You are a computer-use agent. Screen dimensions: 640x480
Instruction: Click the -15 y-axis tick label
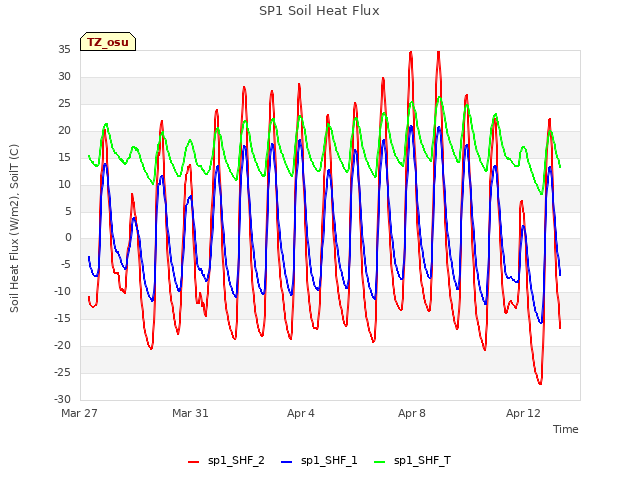click(x=63, y=318)
